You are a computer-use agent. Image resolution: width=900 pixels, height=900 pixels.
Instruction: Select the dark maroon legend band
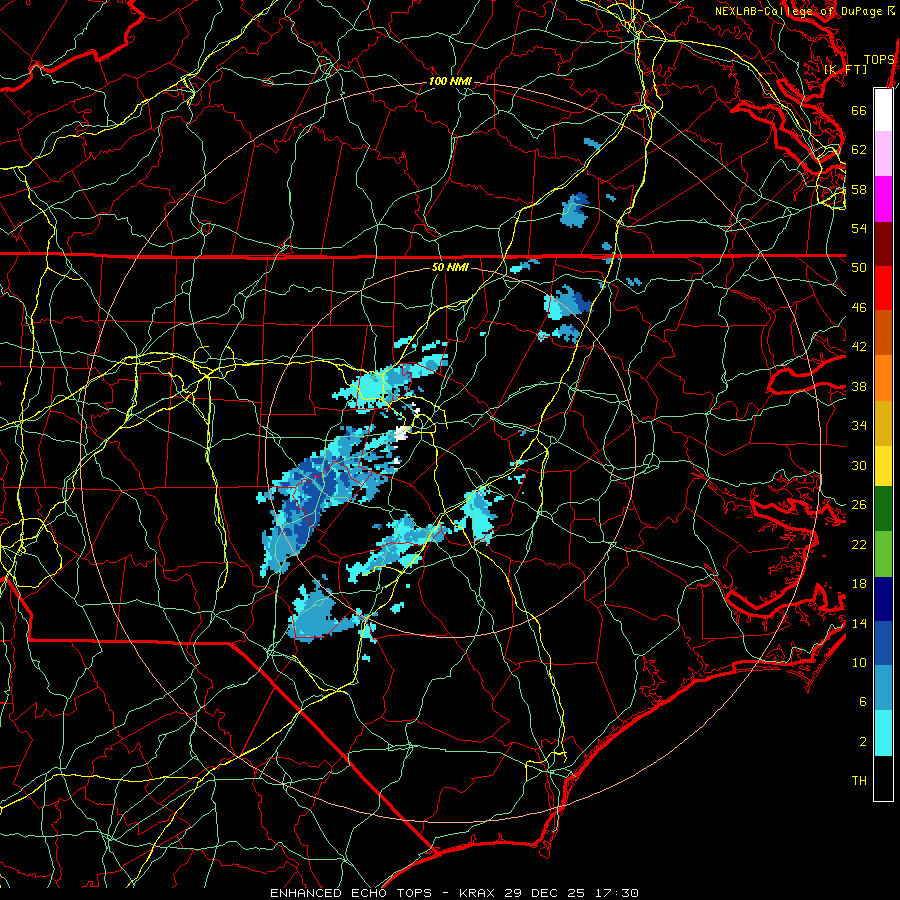tap(883, 244)
